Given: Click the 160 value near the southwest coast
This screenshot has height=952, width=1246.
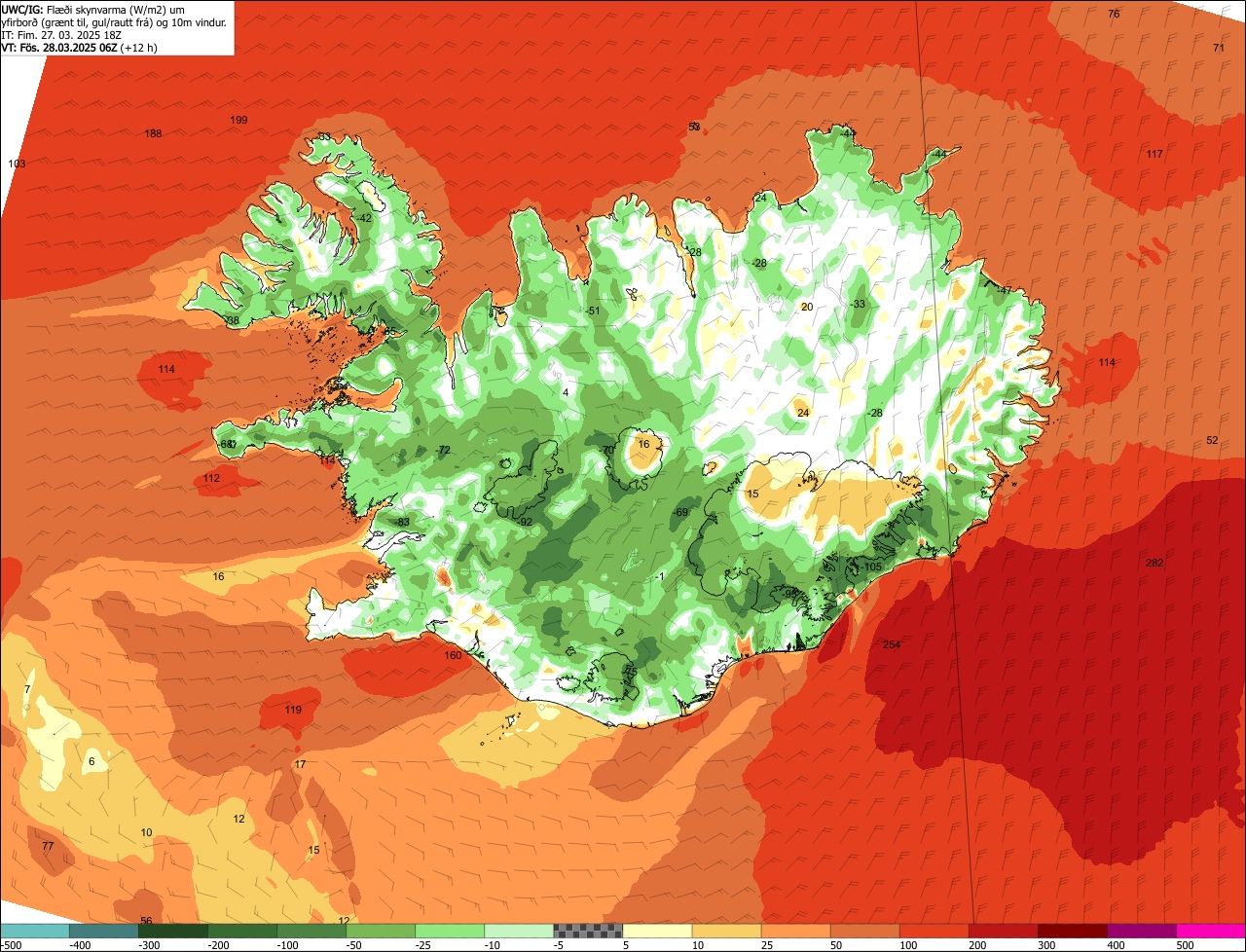Looking at the screenshot, I should [x=453, y=655].
